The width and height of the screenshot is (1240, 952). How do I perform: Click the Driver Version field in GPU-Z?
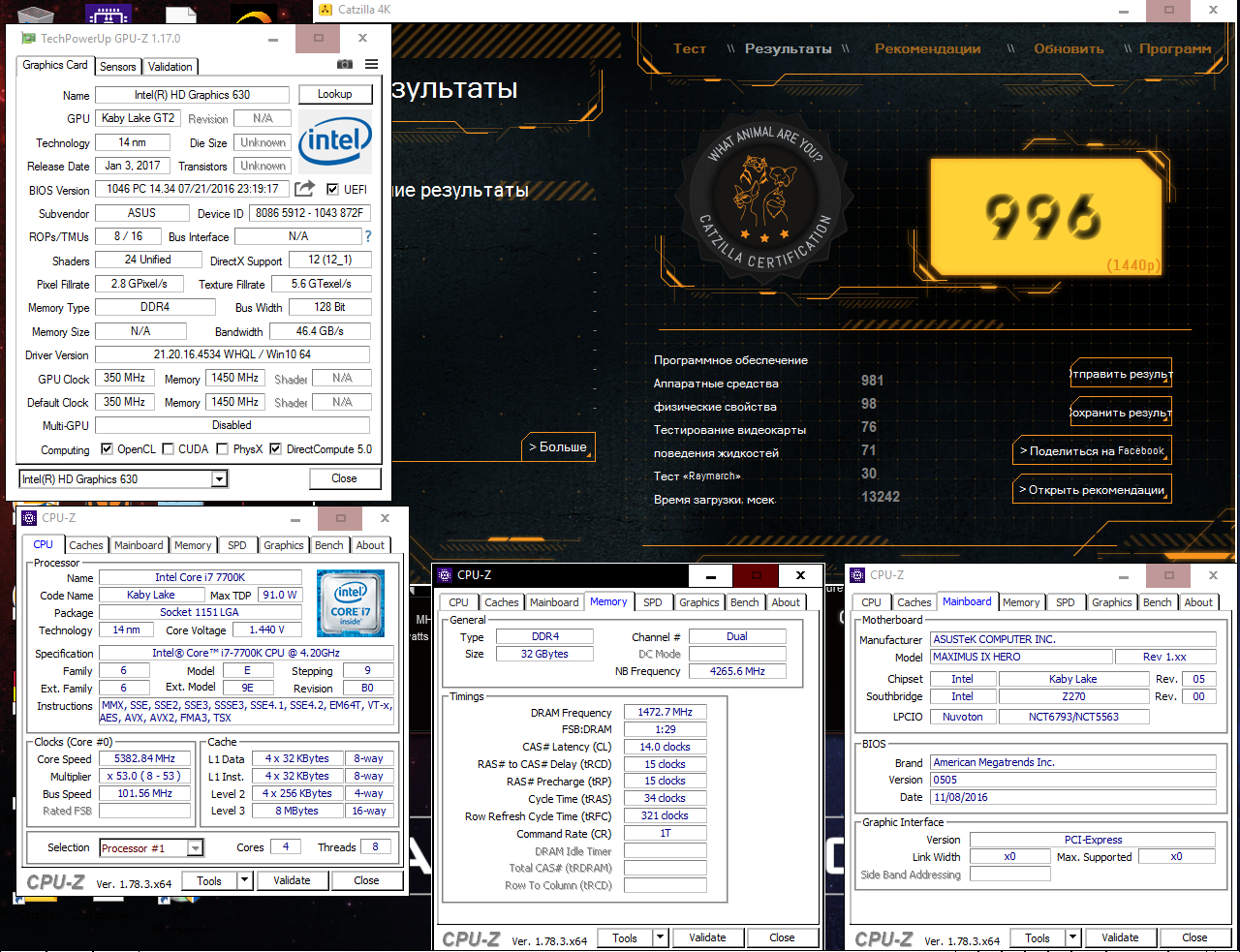[x=232, y=354]
